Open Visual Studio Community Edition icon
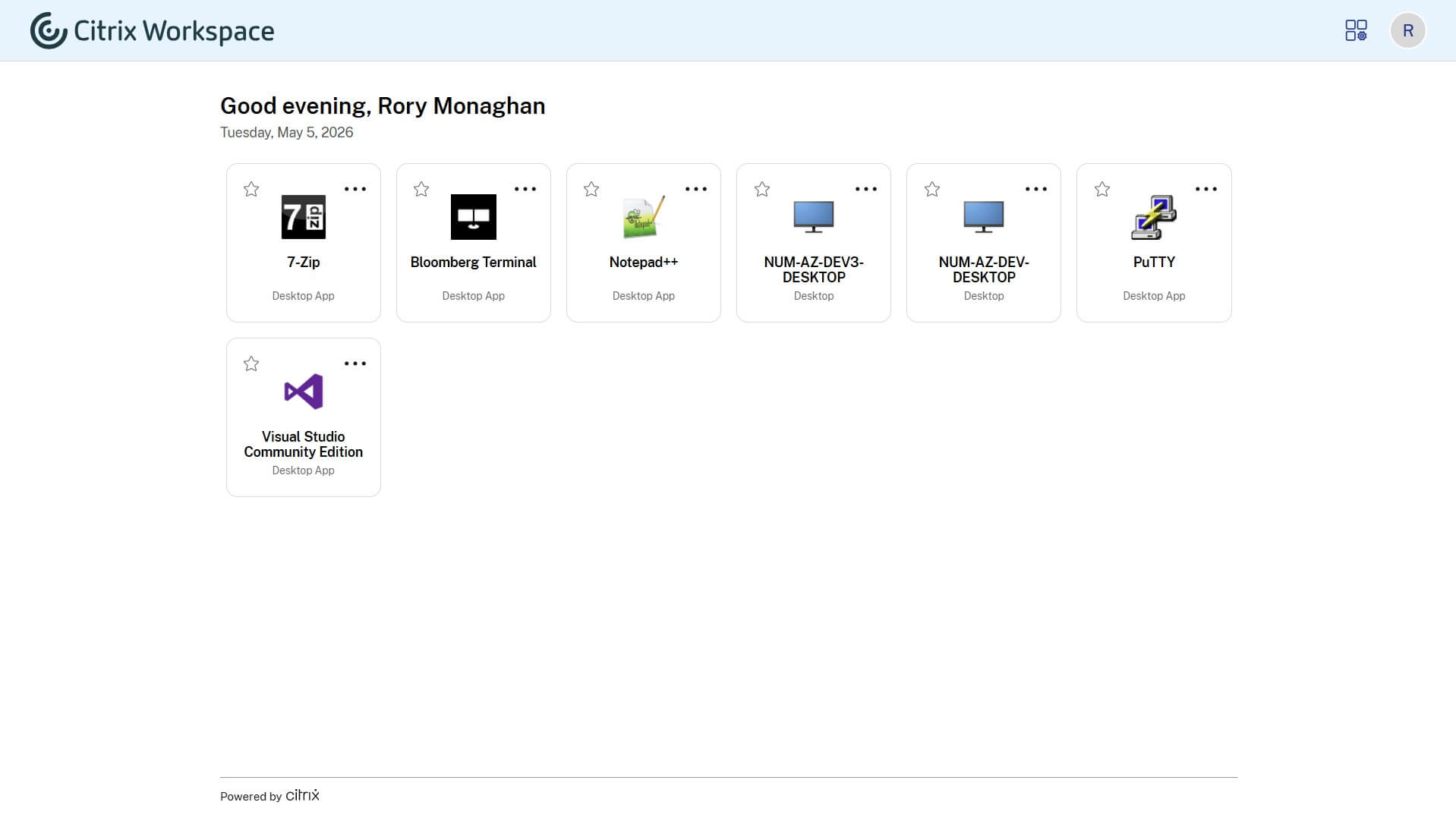This screenshot has width=1456, height=818. 303,392
